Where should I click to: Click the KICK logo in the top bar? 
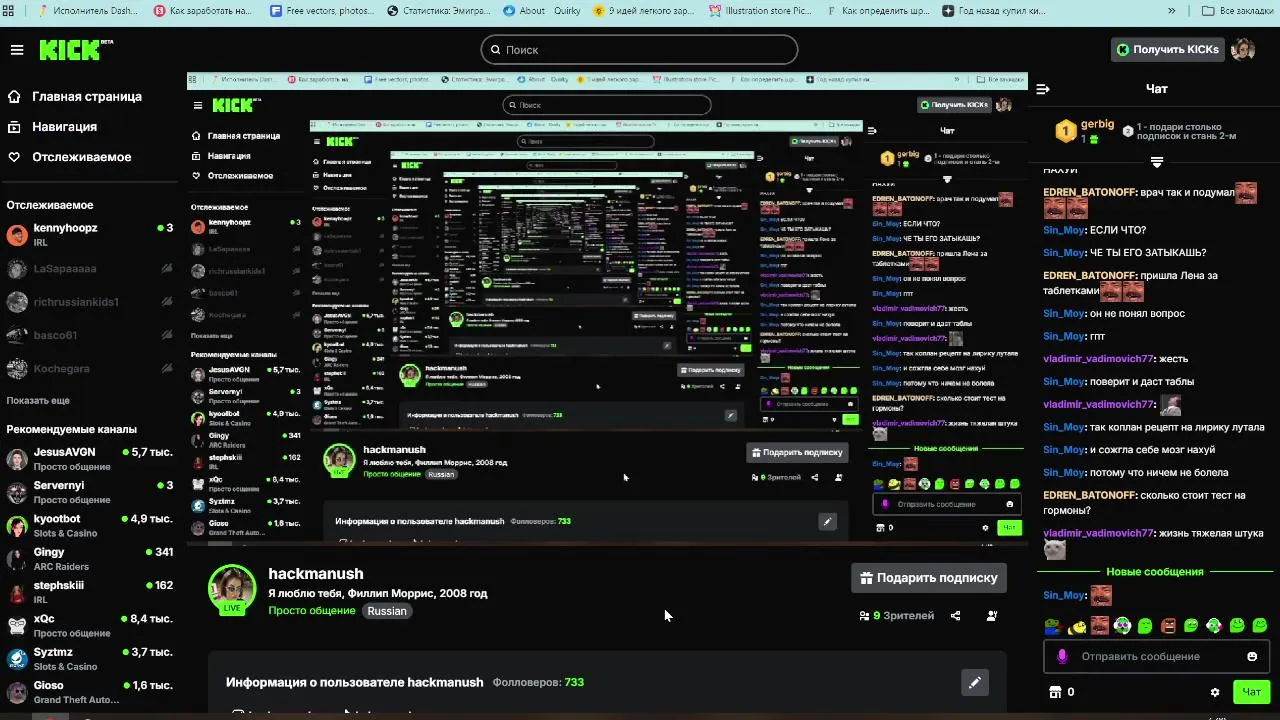coord(75,50)
